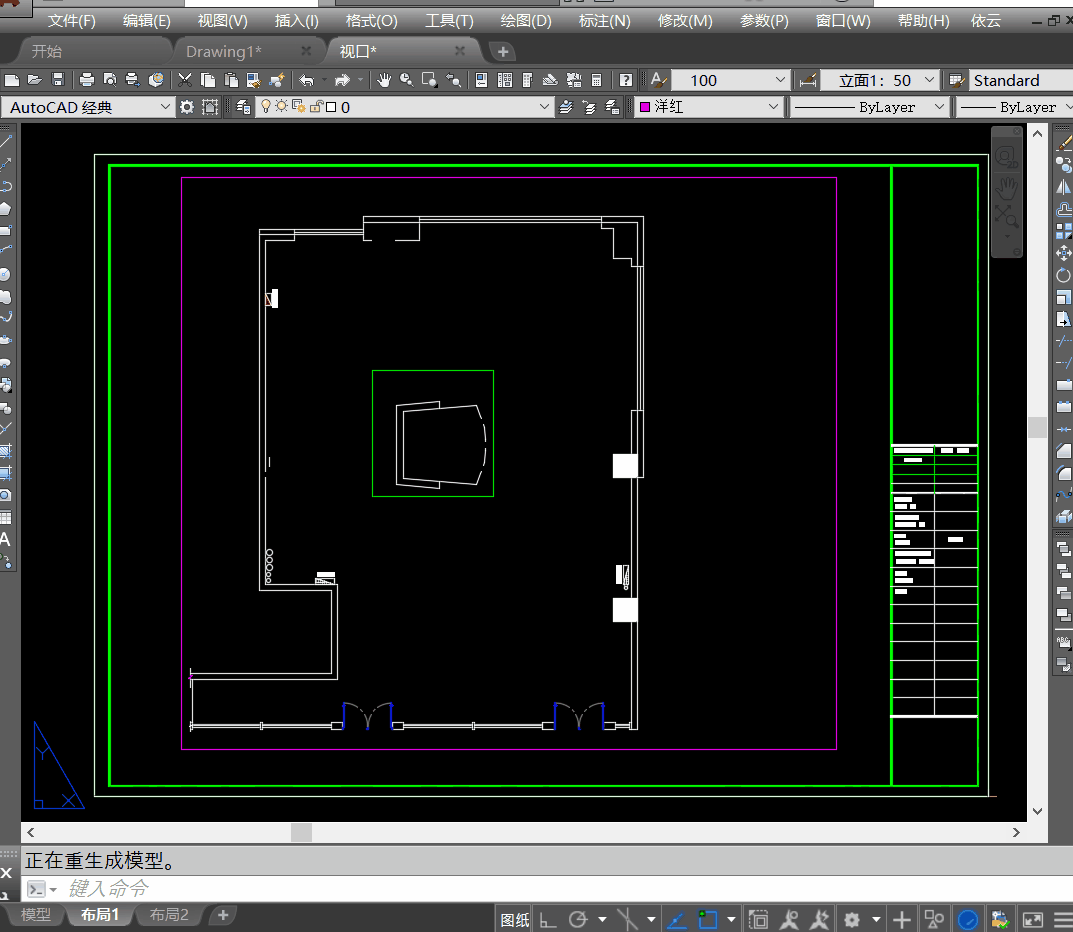Switch to the 布局2 layout tab

(169, 915)
